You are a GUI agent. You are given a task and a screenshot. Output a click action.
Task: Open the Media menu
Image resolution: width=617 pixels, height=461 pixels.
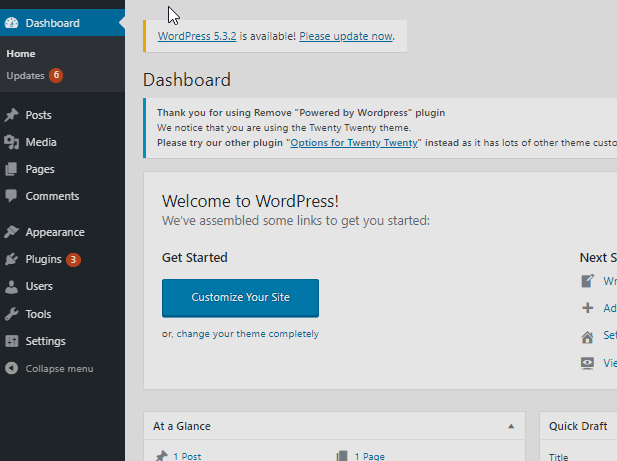(x=41, y=142)
